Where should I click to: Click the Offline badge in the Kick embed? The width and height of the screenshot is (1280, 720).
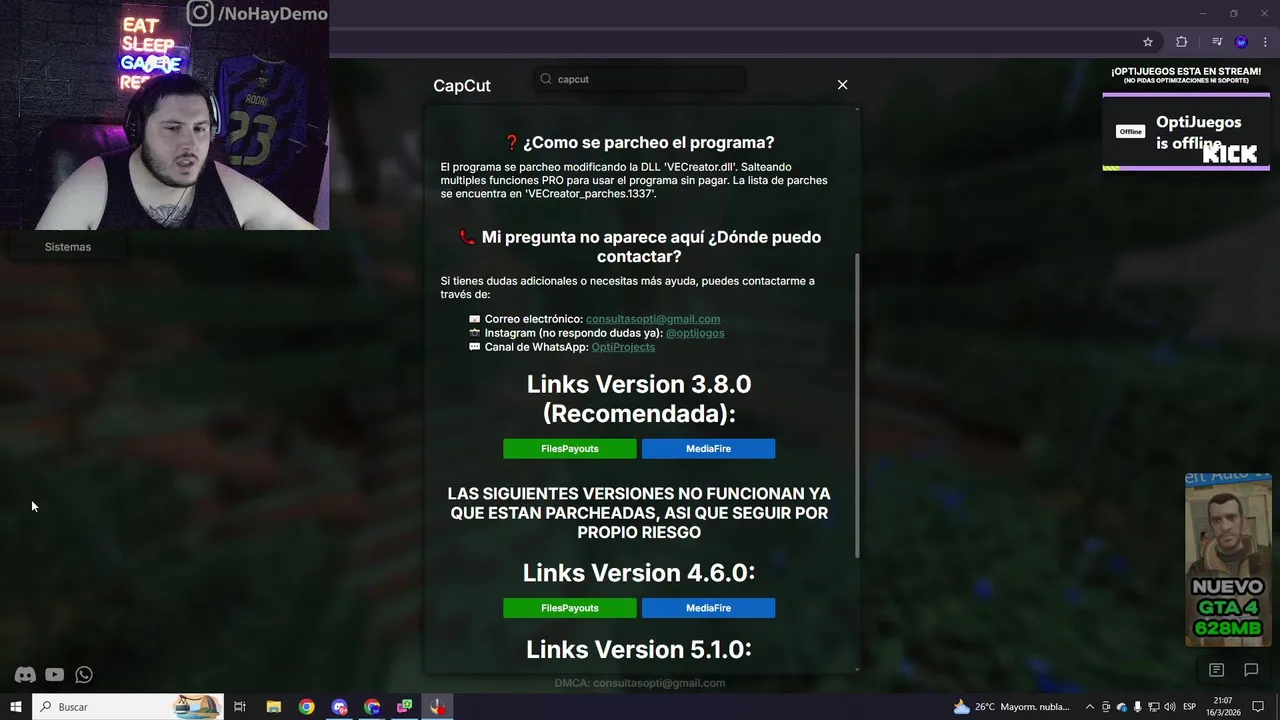tap(1130, 132)
